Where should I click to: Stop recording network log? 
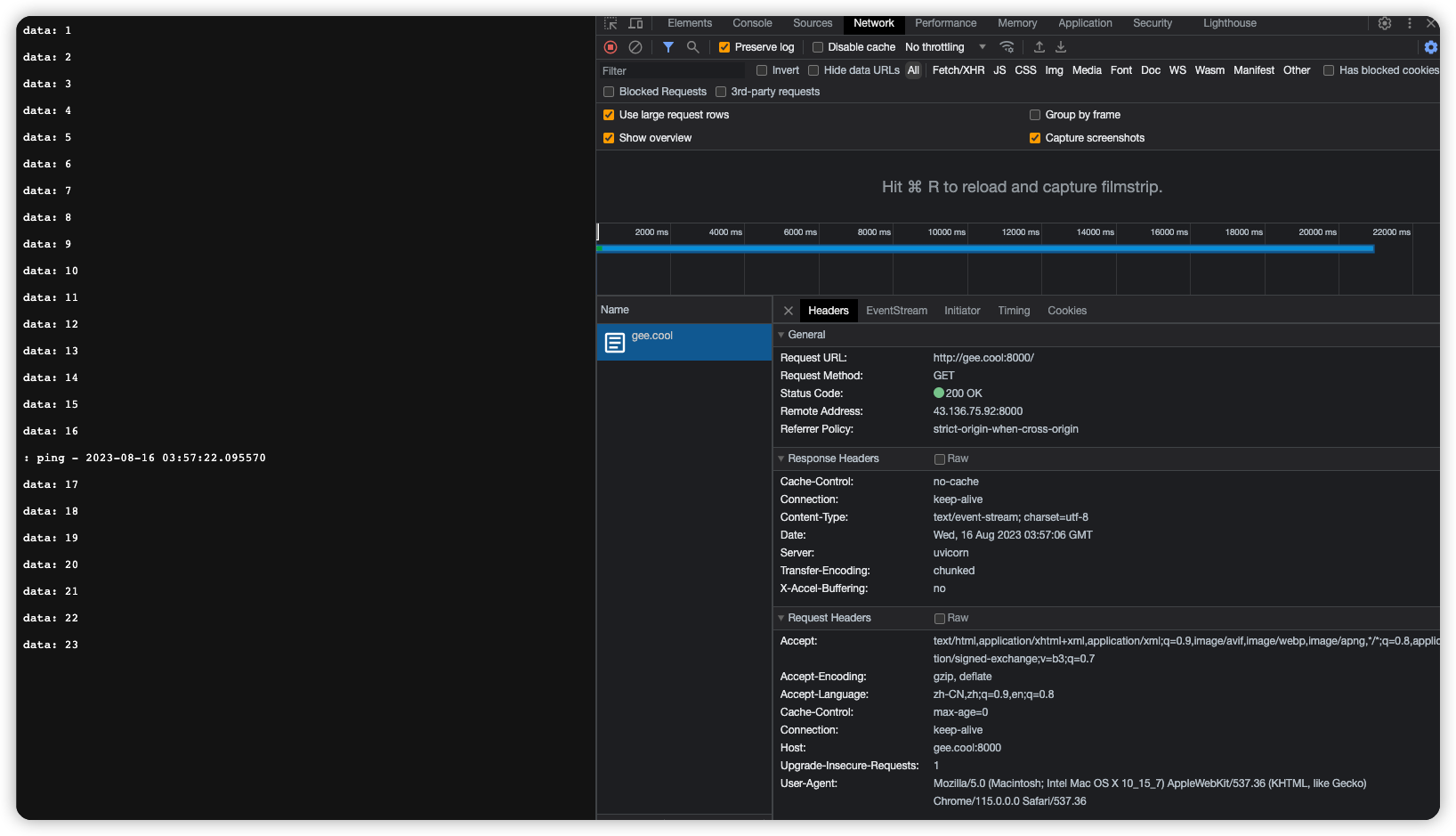[x=611, y=47]
